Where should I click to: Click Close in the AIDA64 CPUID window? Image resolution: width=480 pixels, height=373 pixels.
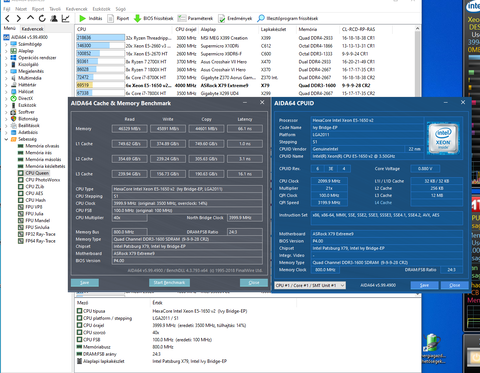coord(455,285)
